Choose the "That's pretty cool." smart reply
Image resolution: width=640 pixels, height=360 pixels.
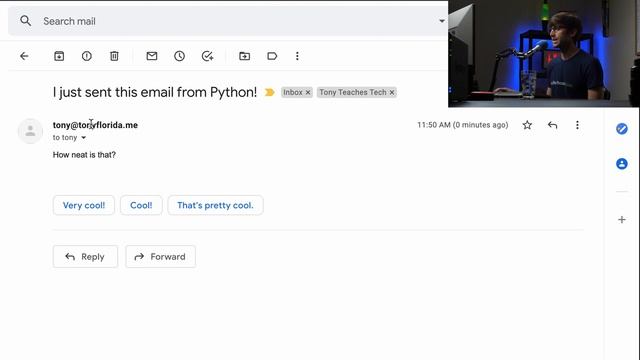216,205
